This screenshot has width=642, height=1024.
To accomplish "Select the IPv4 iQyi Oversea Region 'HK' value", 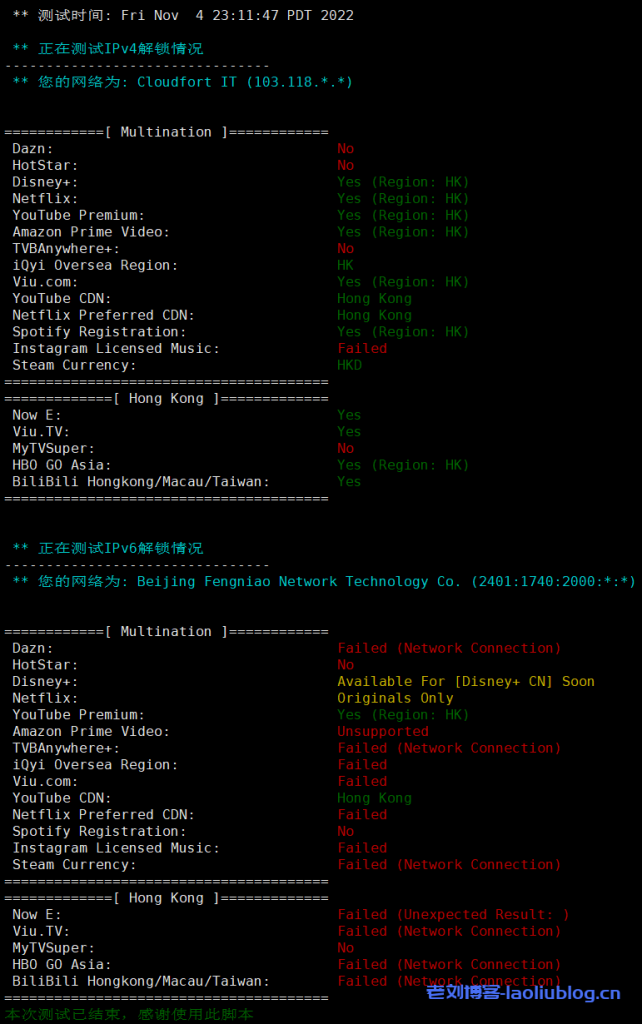I will pyautogui.click(x=345, y=265).
